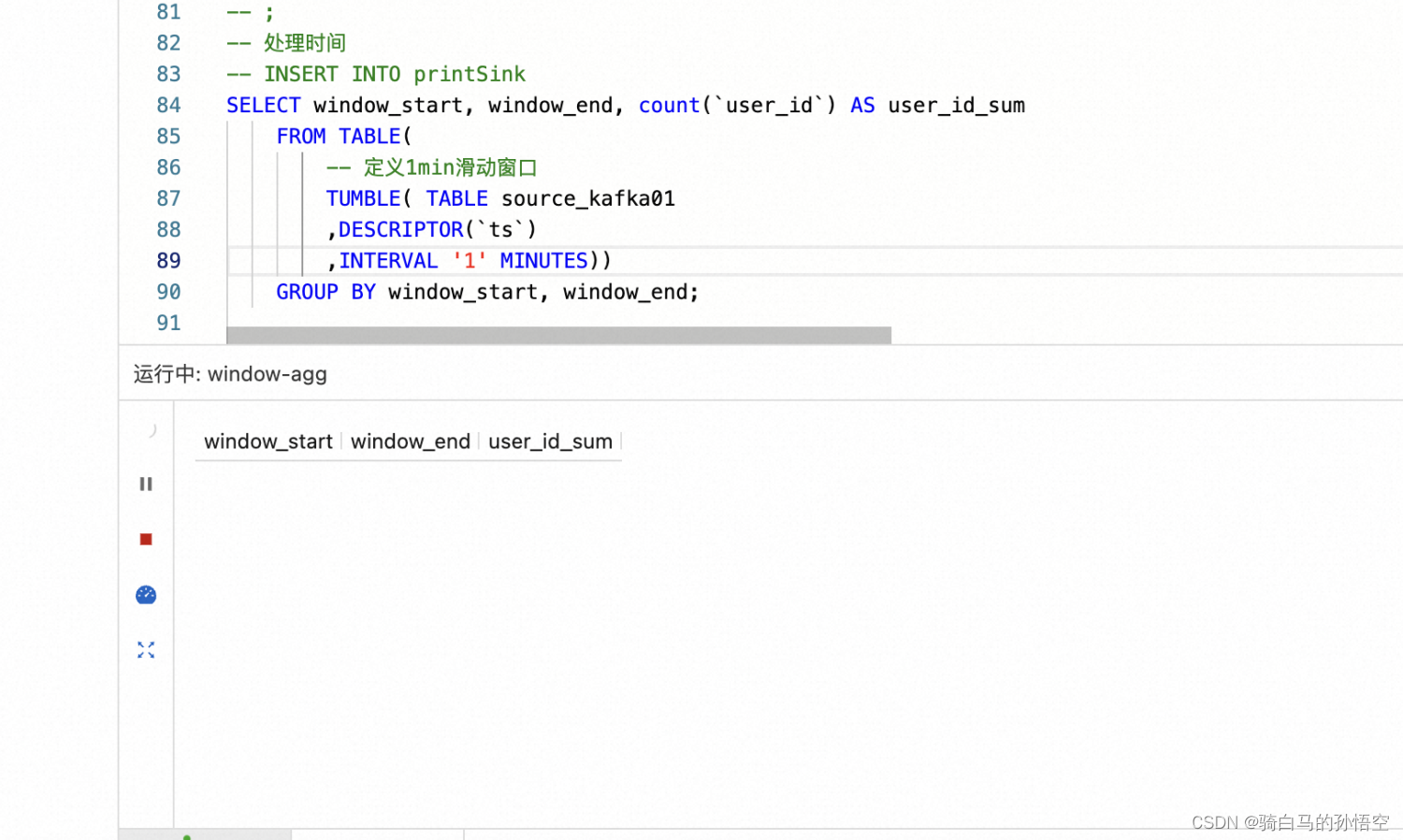Open the blue dashboard gauge icon
The height and width of the screenshot is (840, 1403).
(146, 595)
